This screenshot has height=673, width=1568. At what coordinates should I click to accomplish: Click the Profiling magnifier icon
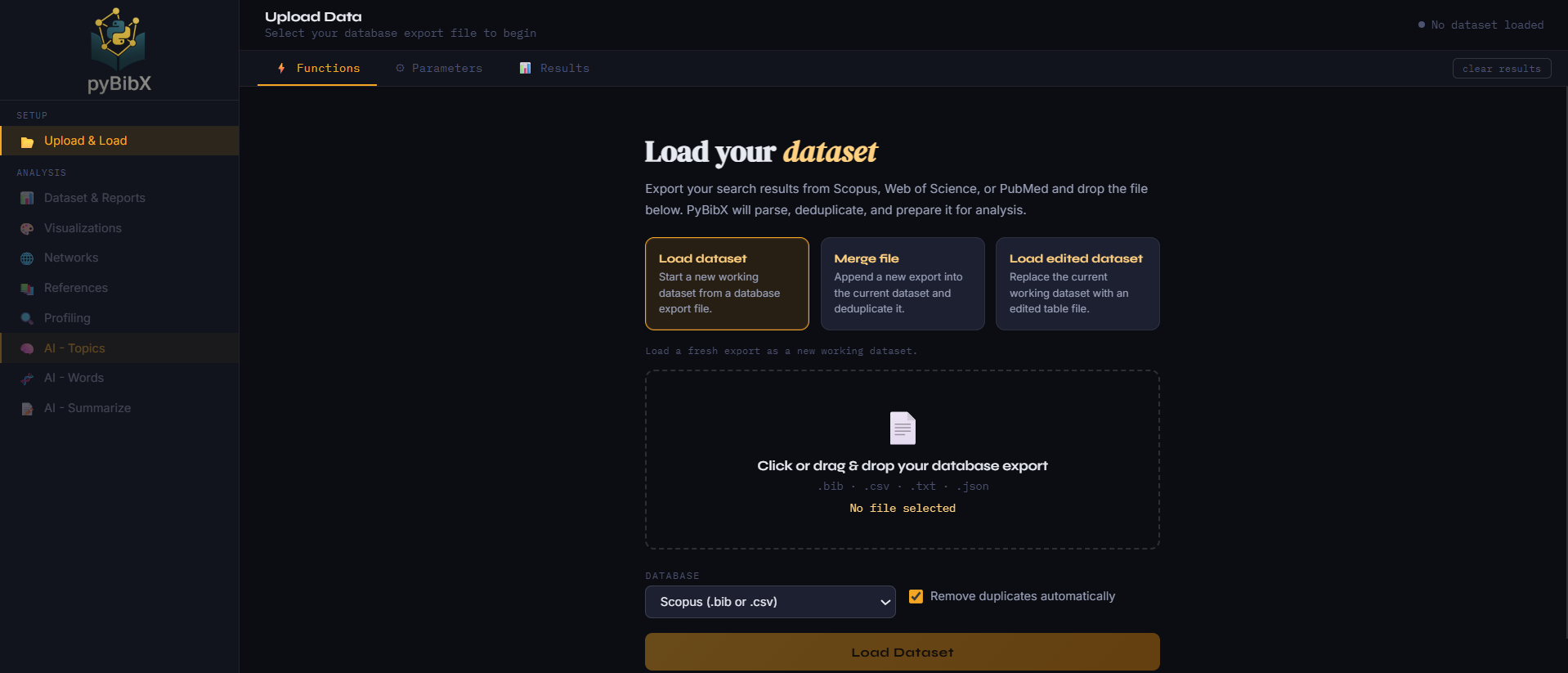pyautogui.click(x=27, y=318)
